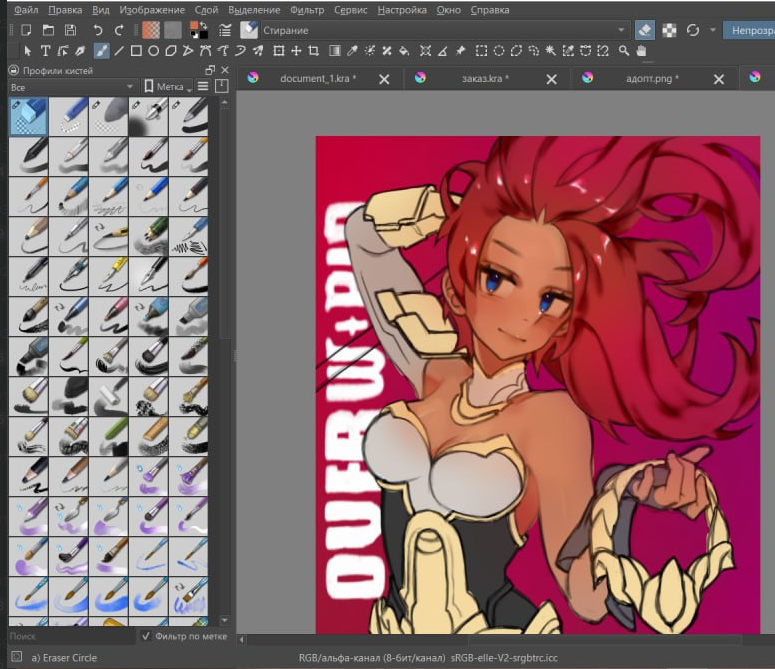
Task: Click the orange foreground color swatch
Action: pyautogui.click(x=194, y=26)
